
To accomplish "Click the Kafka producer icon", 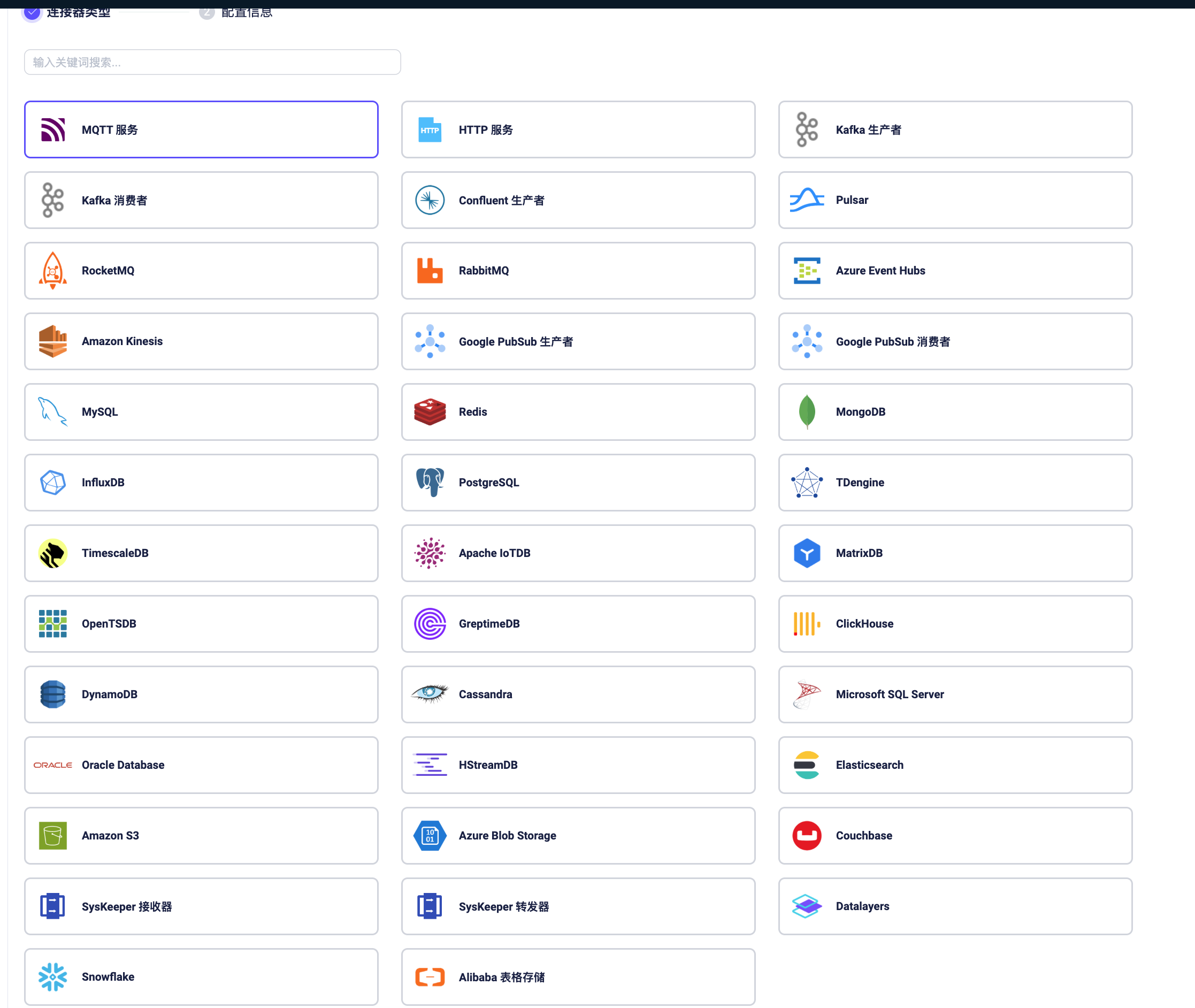I will click(807, 129).
